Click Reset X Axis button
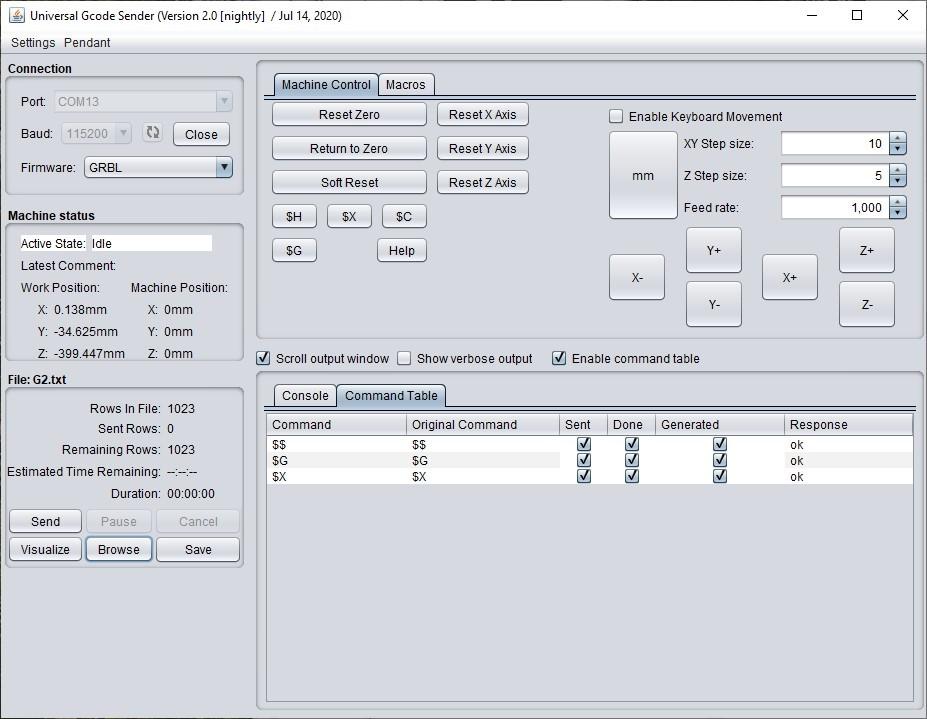The width and height of the screenshot is (927, 719). pyautogui.click(x=482, y=115)
